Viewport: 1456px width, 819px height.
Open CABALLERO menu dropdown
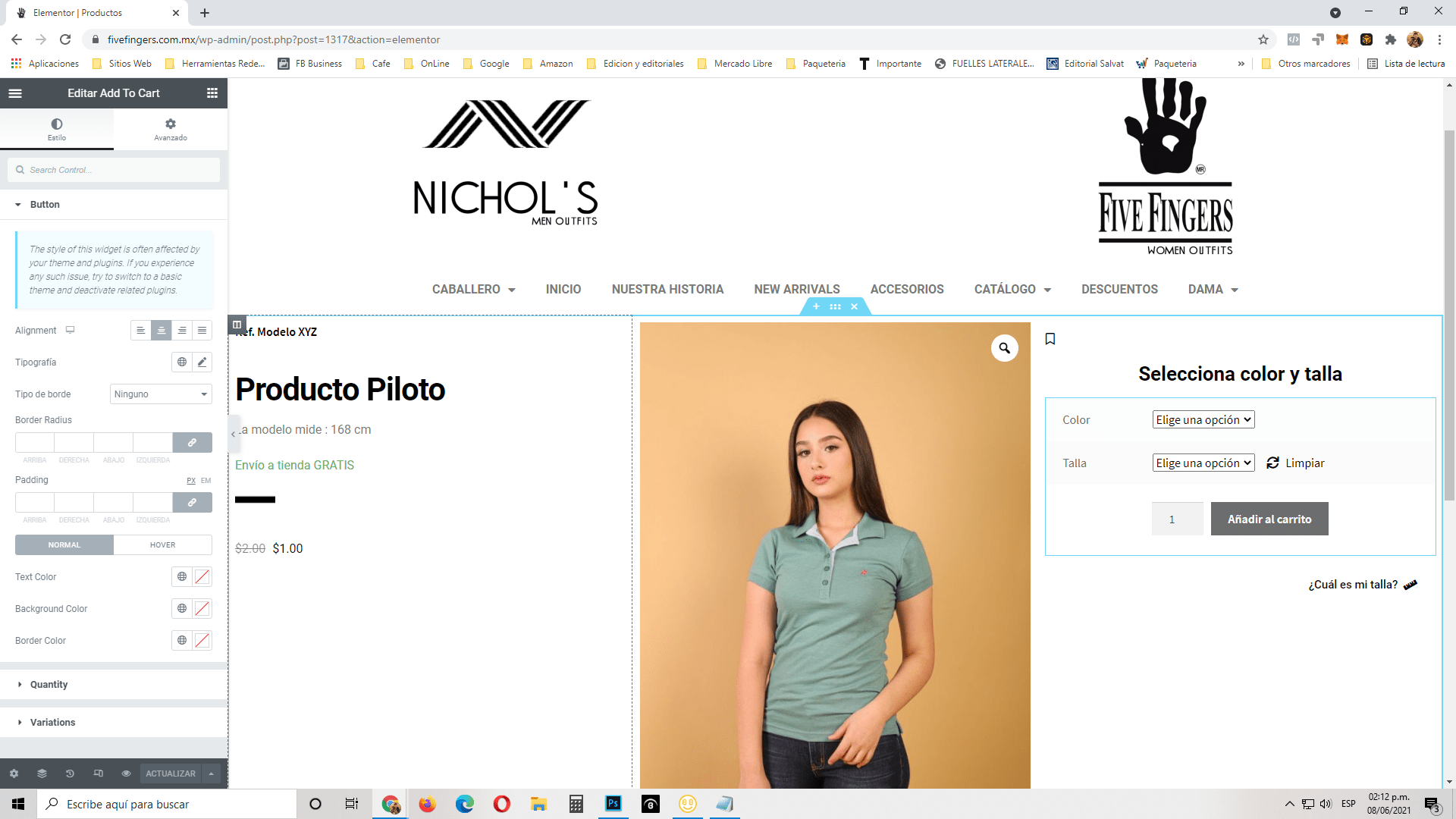[474, 290]
